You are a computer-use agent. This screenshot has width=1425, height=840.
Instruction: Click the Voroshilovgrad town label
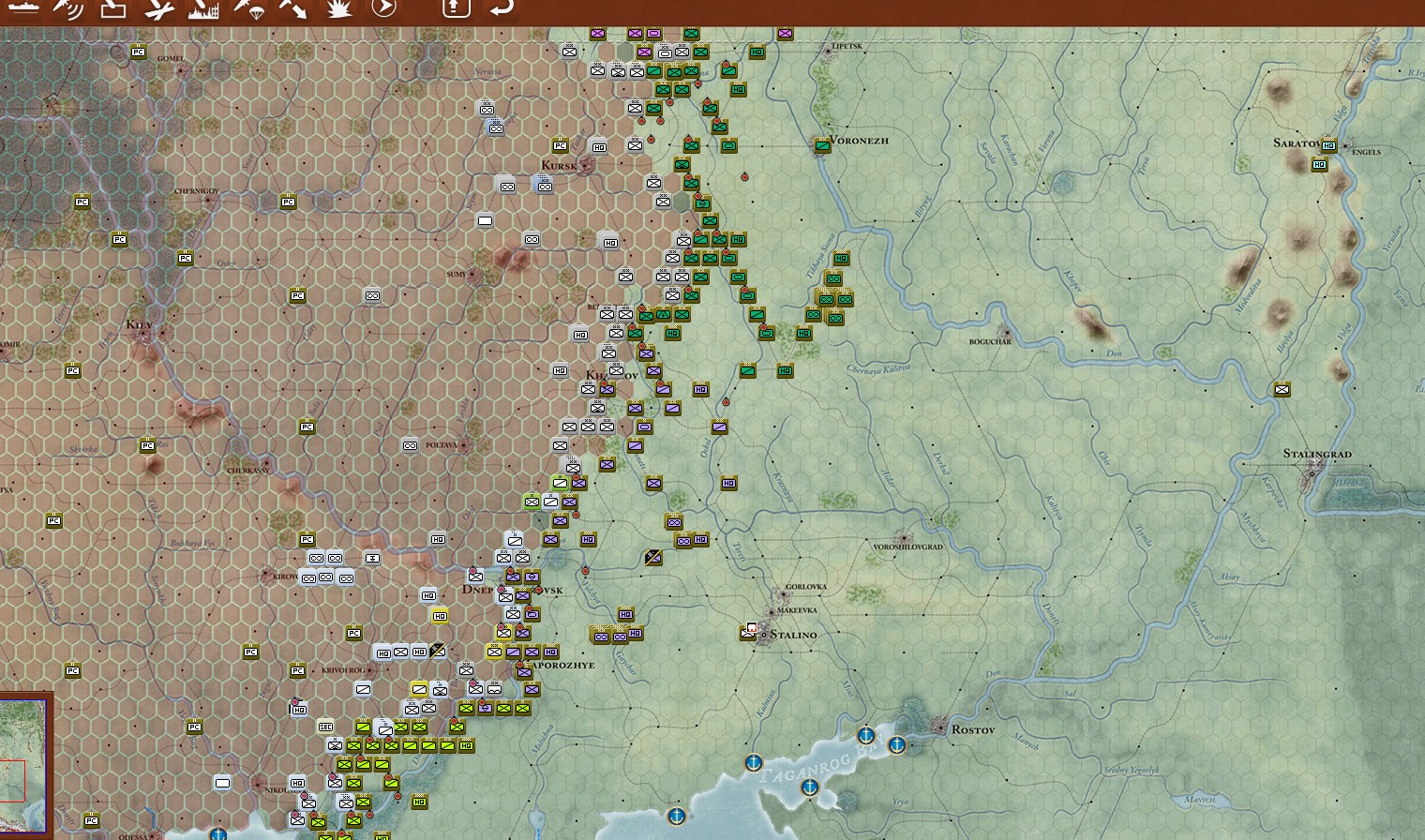pos(907,547)
